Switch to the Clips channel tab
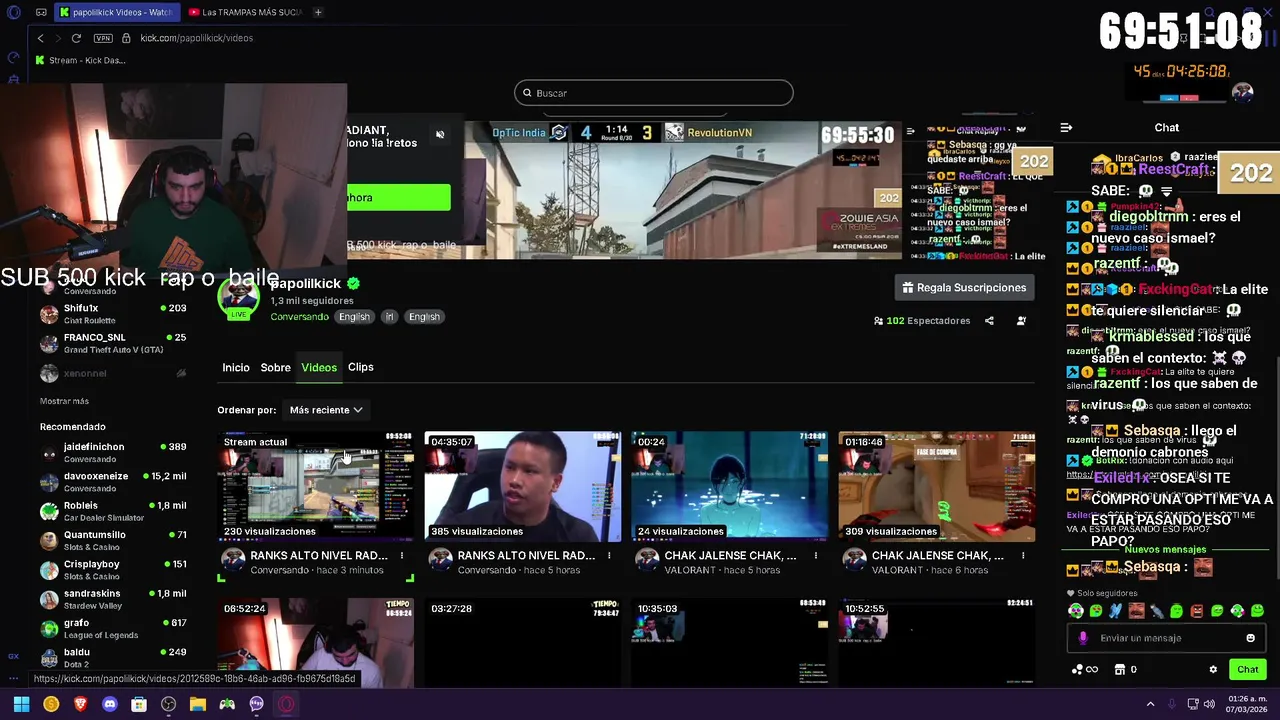The width and height of the screenshot is (1280, 720). pos(361,367)
